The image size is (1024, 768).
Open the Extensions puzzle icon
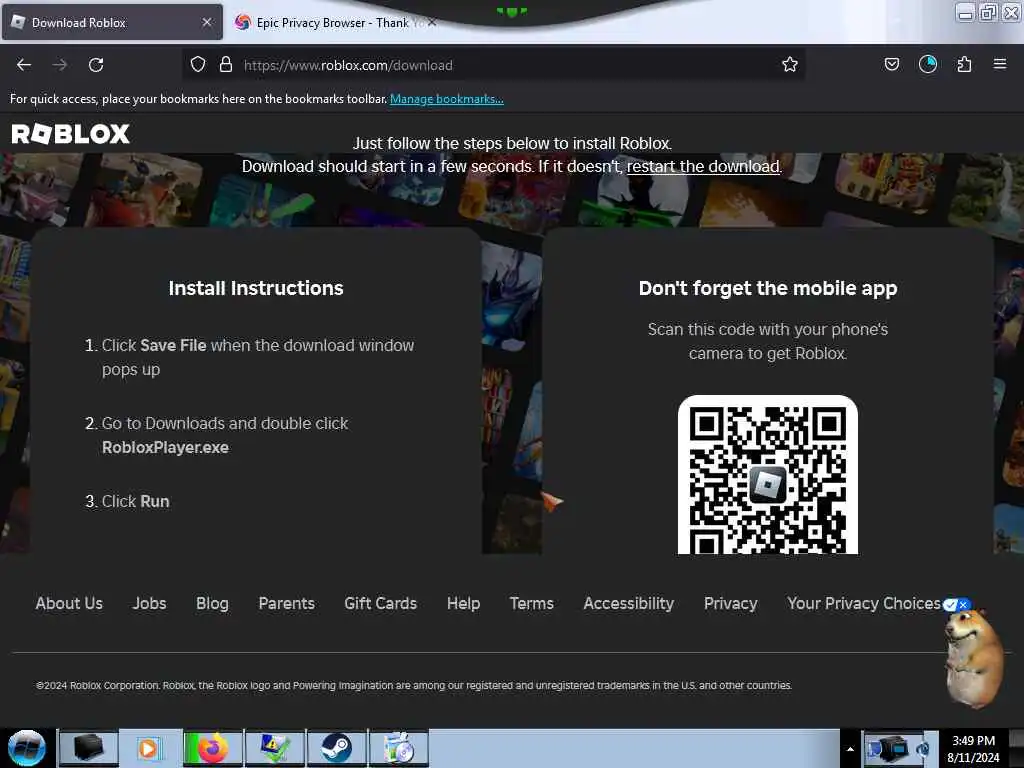pyautogui.click(x=964, y=64)
